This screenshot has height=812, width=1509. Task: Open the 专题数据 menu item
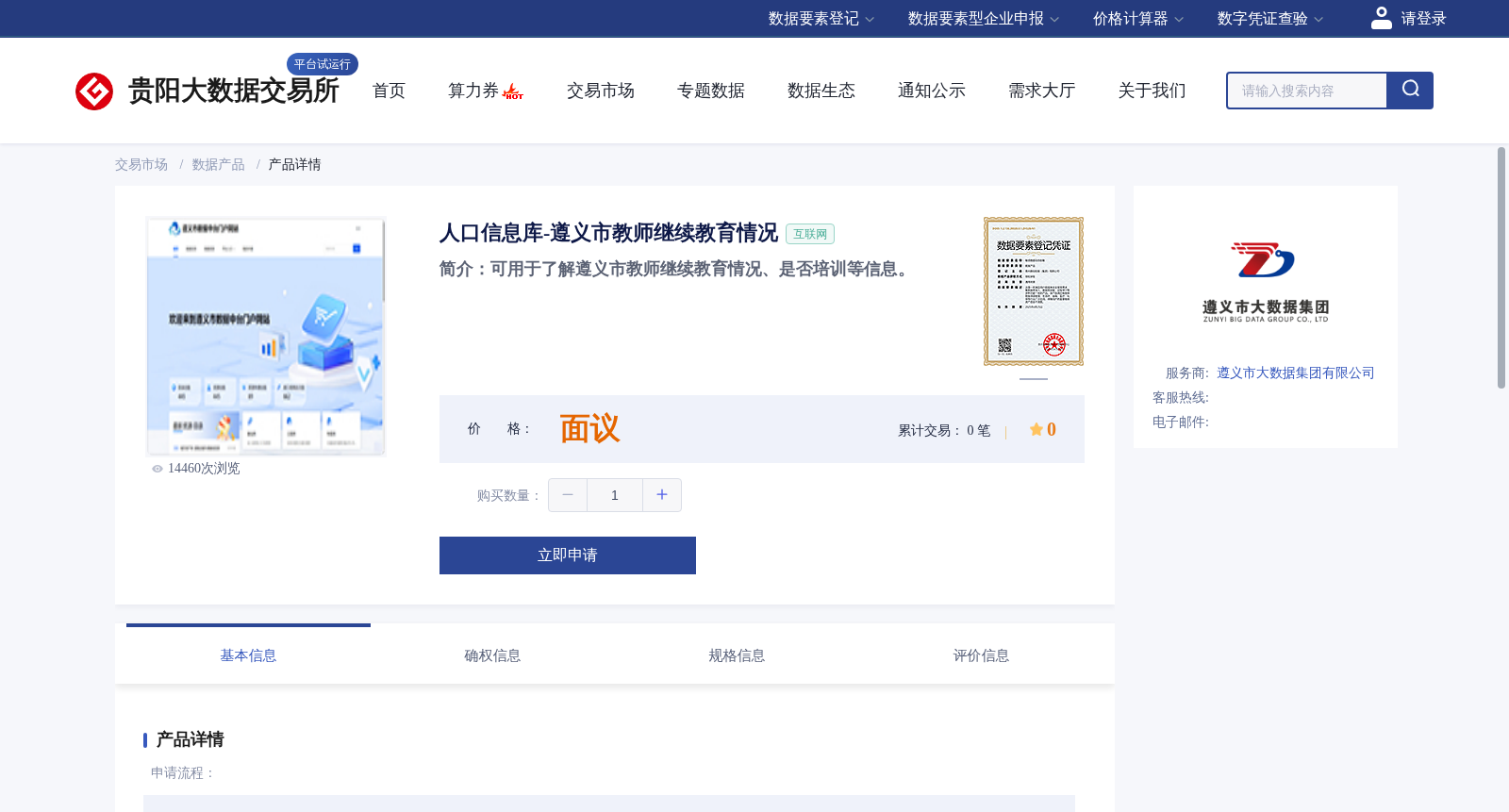pyautogui.click(x=711, y=91)
